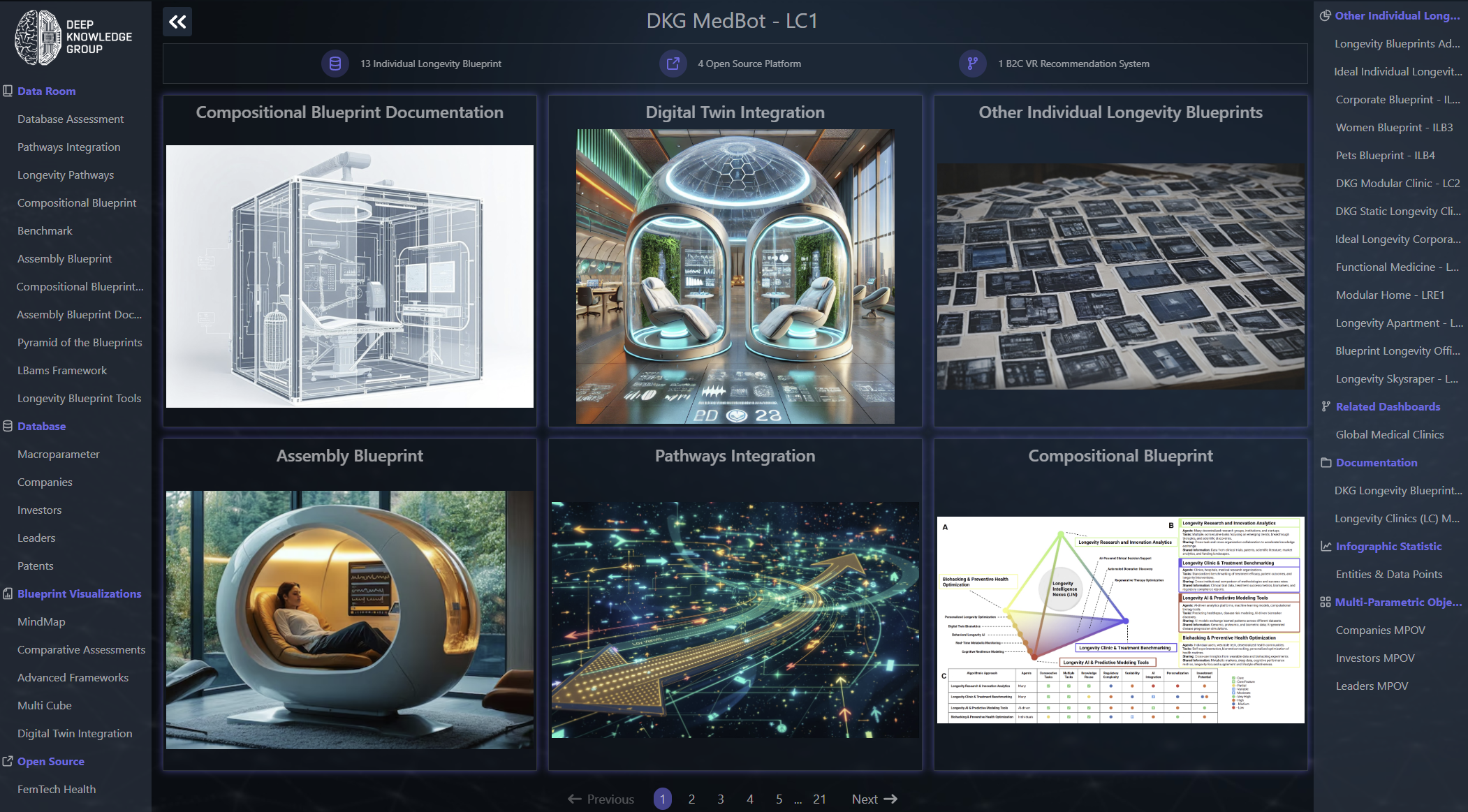Image resolution: width=1468 pixels, height=812 pixels.
Task: Click the Next page button
Action: (874, 799)
